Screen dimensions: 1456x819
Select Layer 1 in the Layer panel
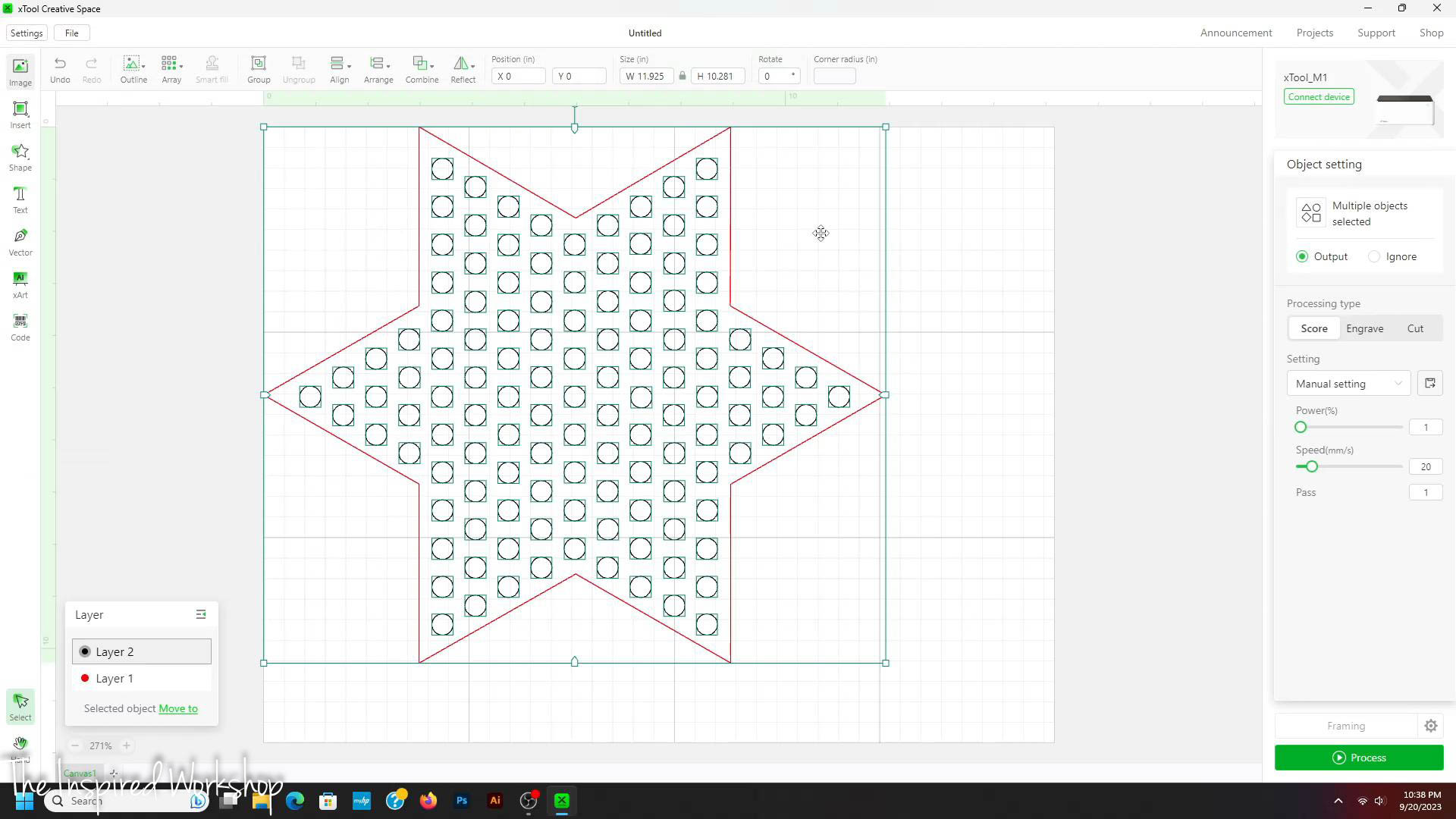tap(115, 678)
